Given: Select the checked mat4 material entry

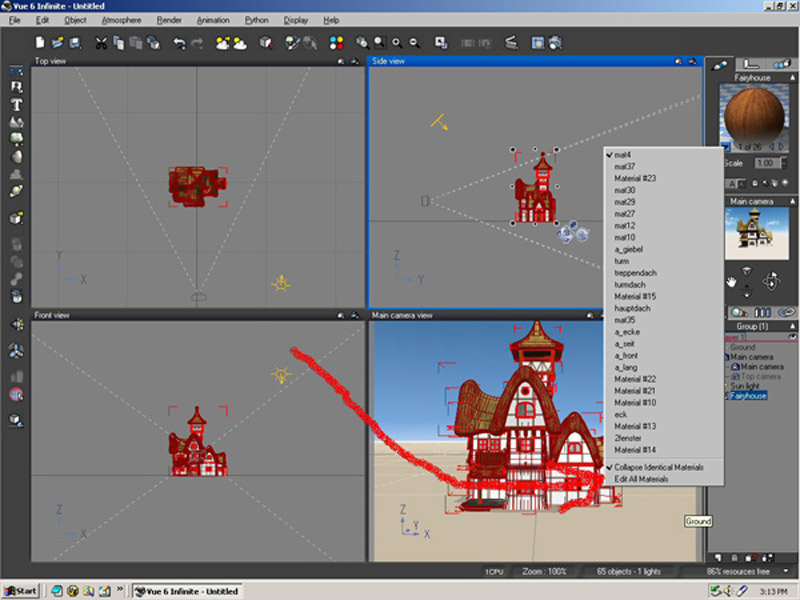Looking at the screenshot, I should pyautogui.click(x=623, y=155).
